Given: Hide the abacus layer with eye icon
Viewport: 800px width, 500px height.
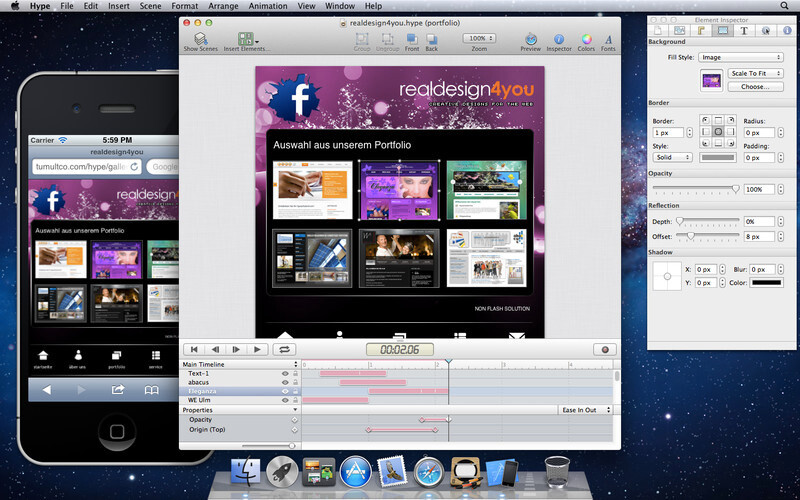Looking at the screenshot, I should (285, 382).
